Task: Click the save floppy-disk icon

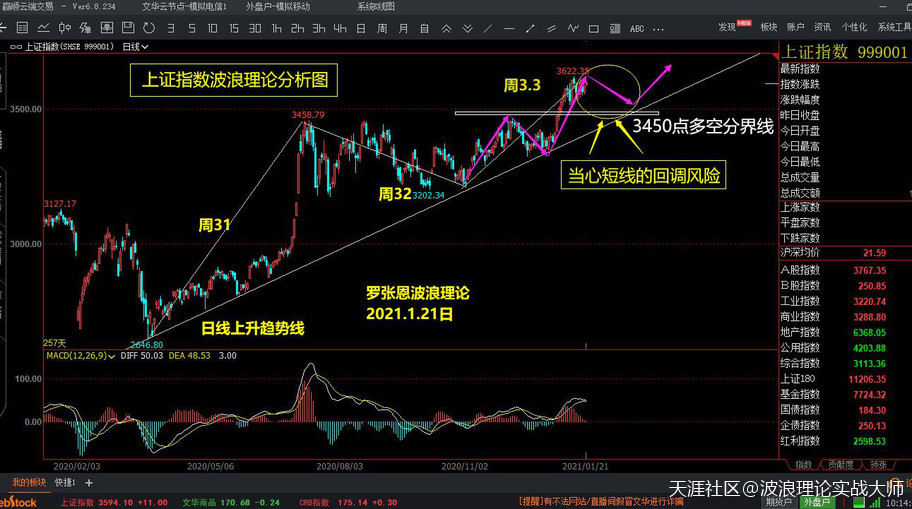Action: (x=128, y=27)
